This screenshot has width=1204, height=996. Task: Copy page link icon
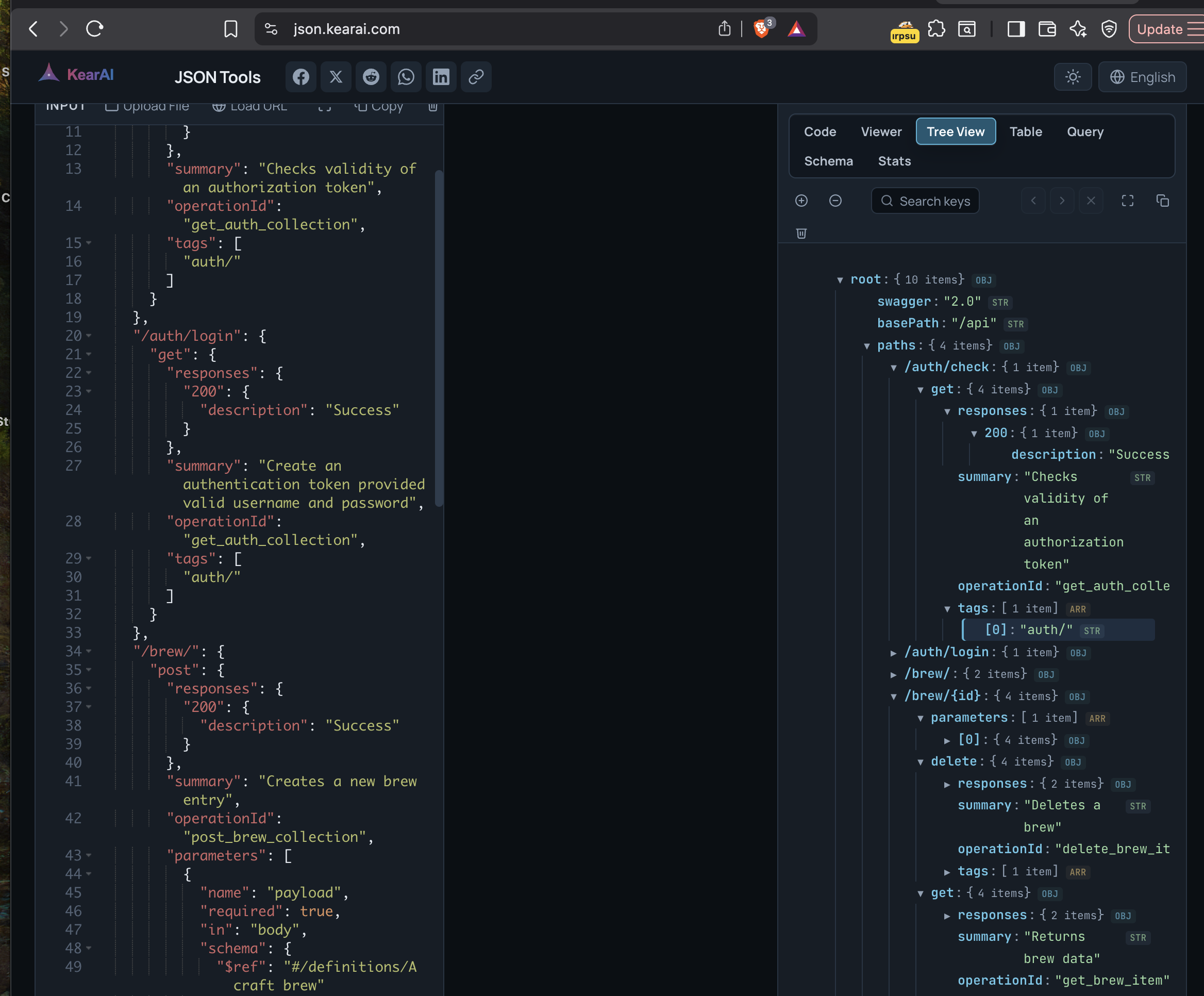(476, 77)
